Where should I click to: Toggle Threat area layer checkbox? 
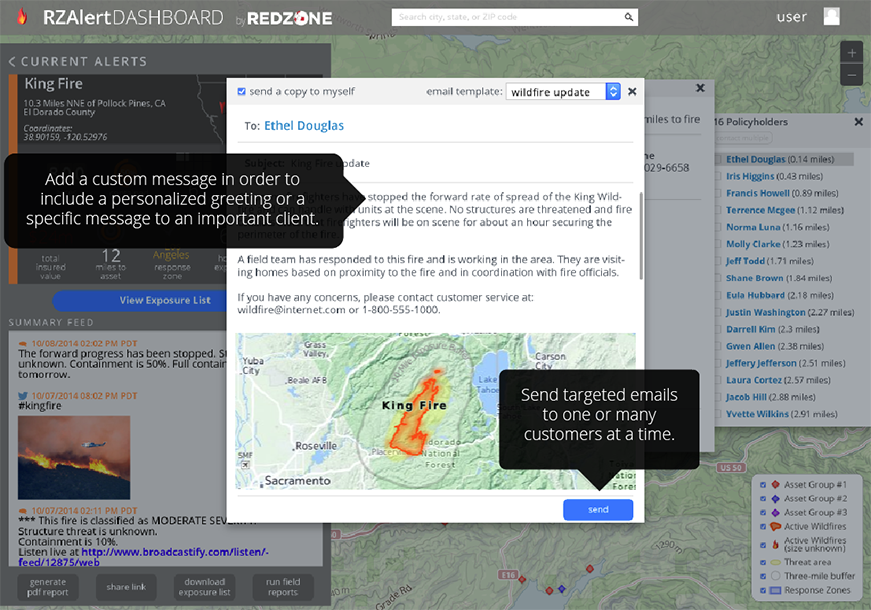[763, 562]
